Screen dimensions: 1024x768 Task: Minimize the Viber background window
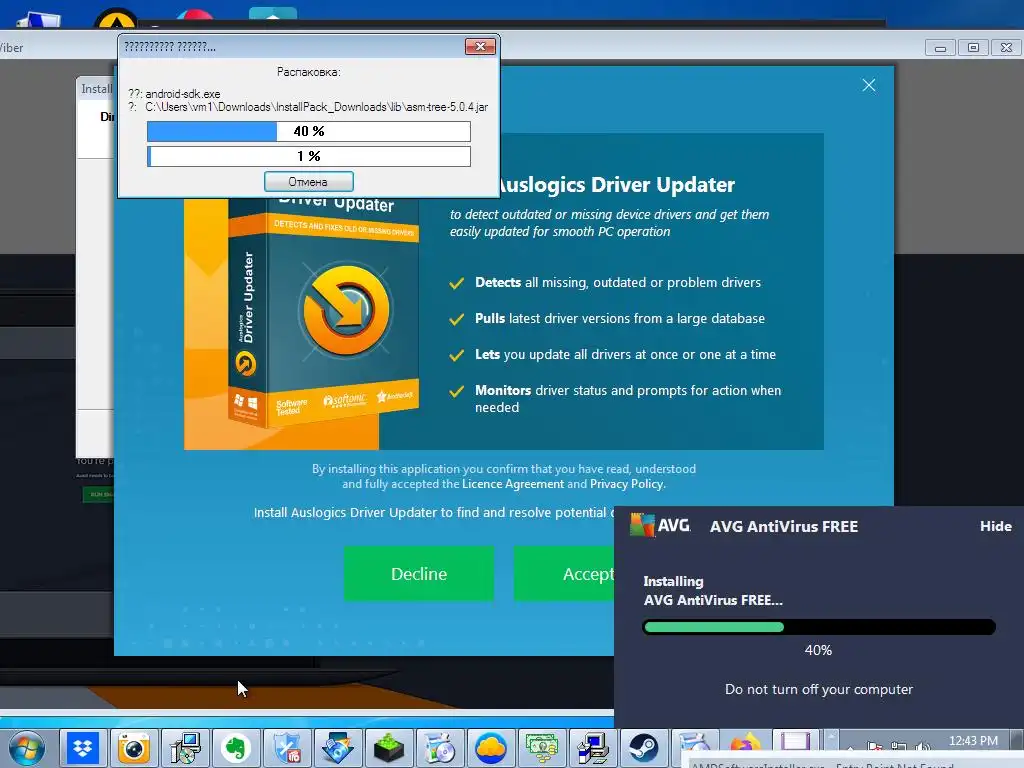(x=940, y=48)
